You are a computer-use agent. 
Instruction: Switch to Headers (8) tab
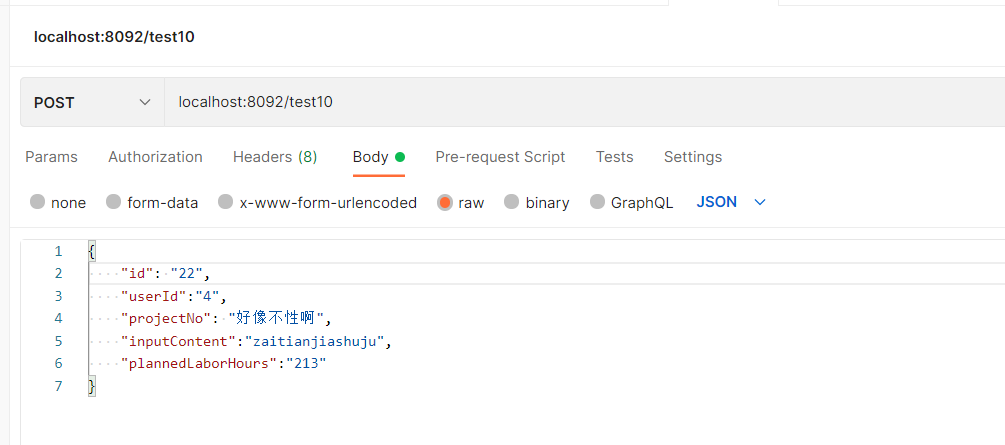coord(275,157)
